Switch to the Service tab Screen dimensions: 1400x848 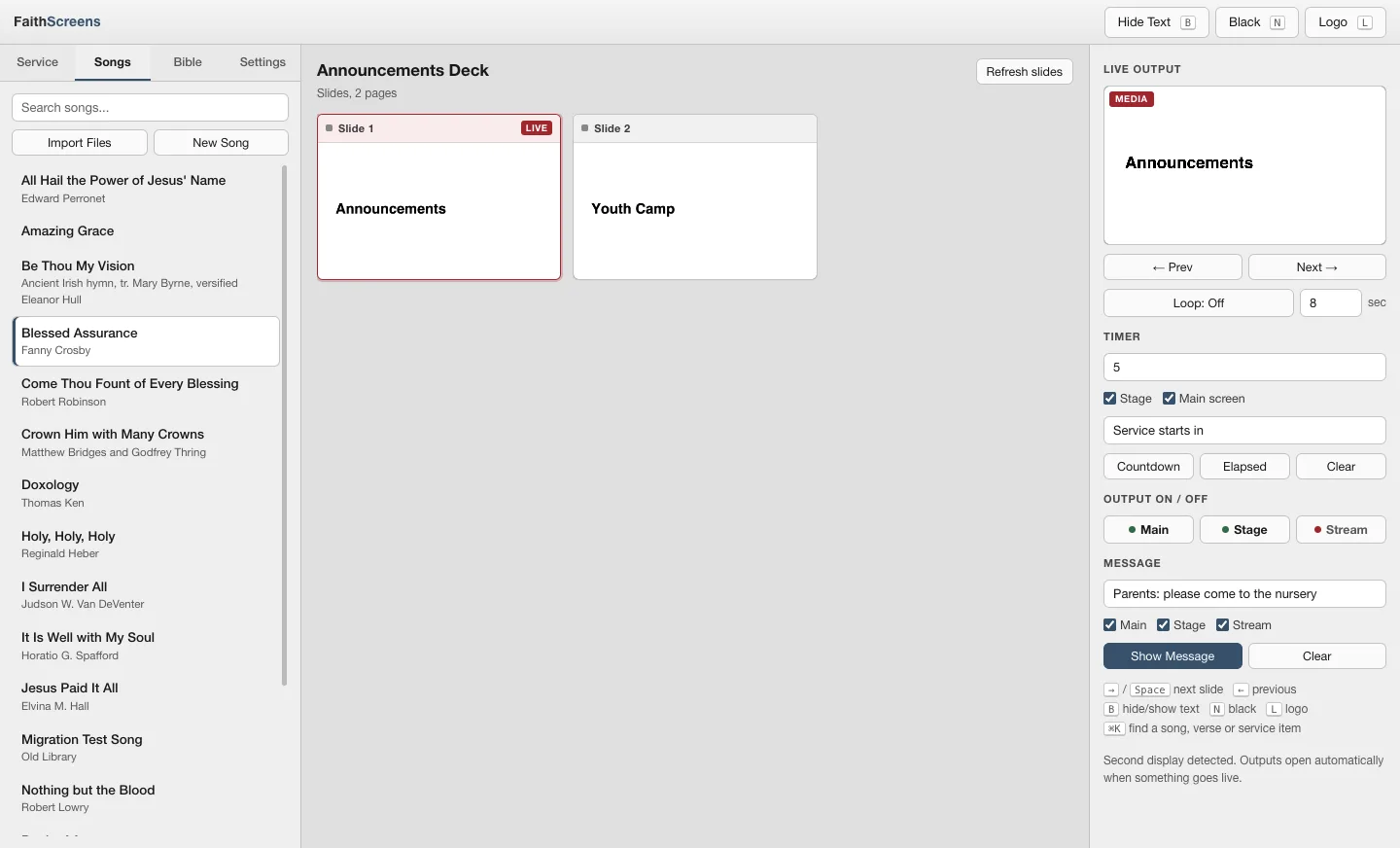38,62
